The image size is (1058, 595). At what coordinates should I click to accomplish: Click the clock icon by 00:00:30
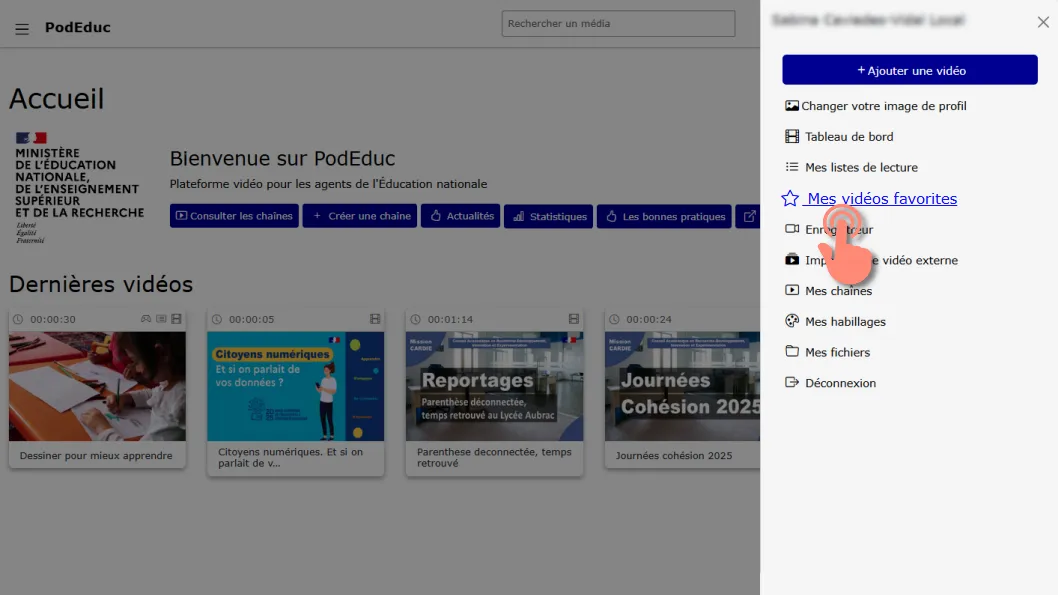18,319
